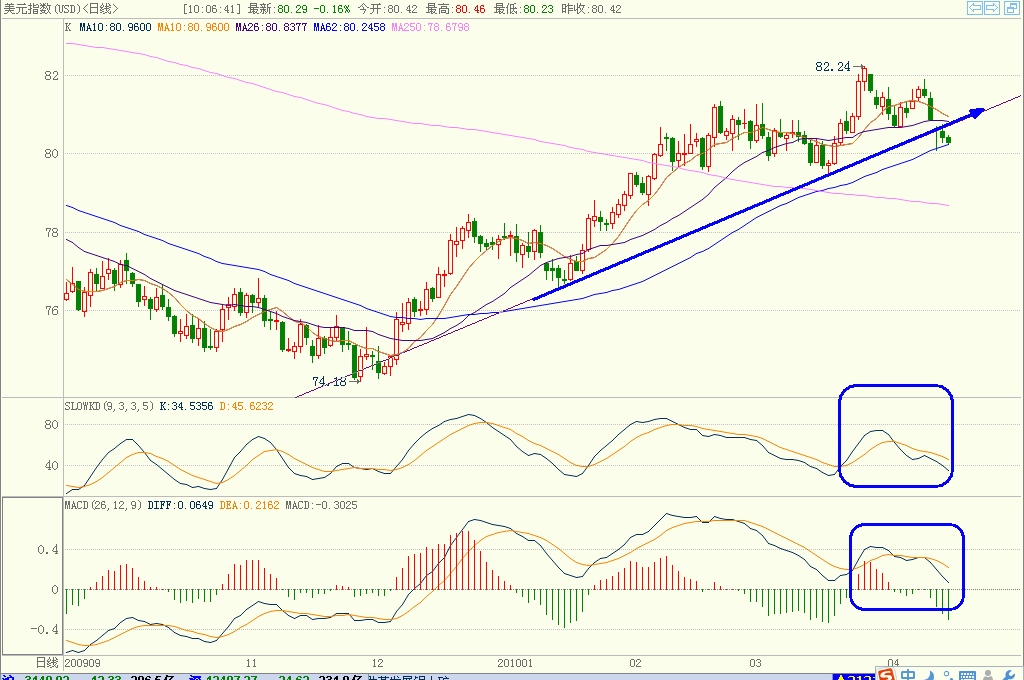Screen dimensions: 1024x680
Task: Click the person account icon in IME bar
Action: [x=989, y=675]
